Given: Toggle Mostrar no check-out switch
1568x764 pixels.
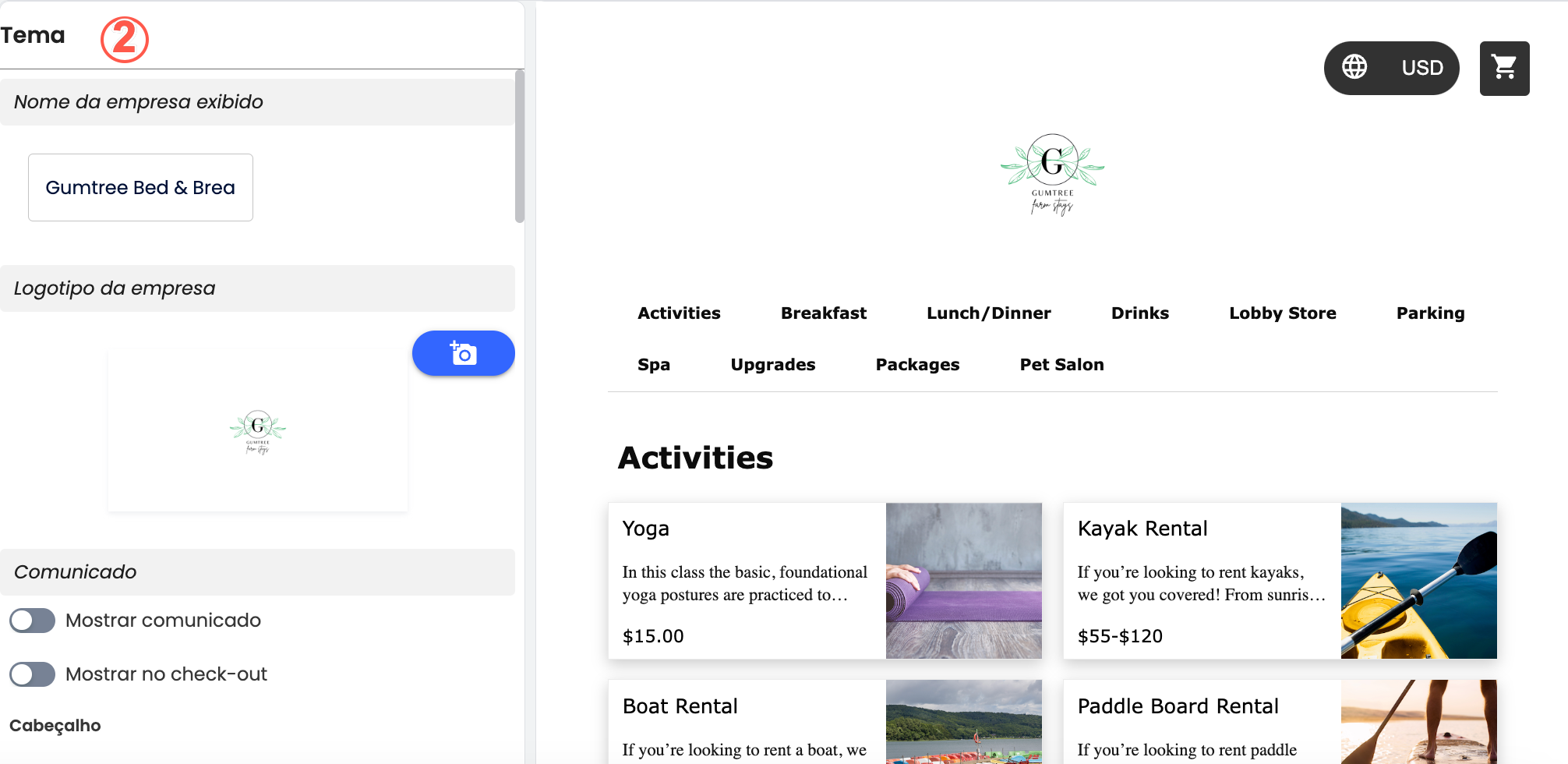Looking at the screenshot, I should click(32, 674).
